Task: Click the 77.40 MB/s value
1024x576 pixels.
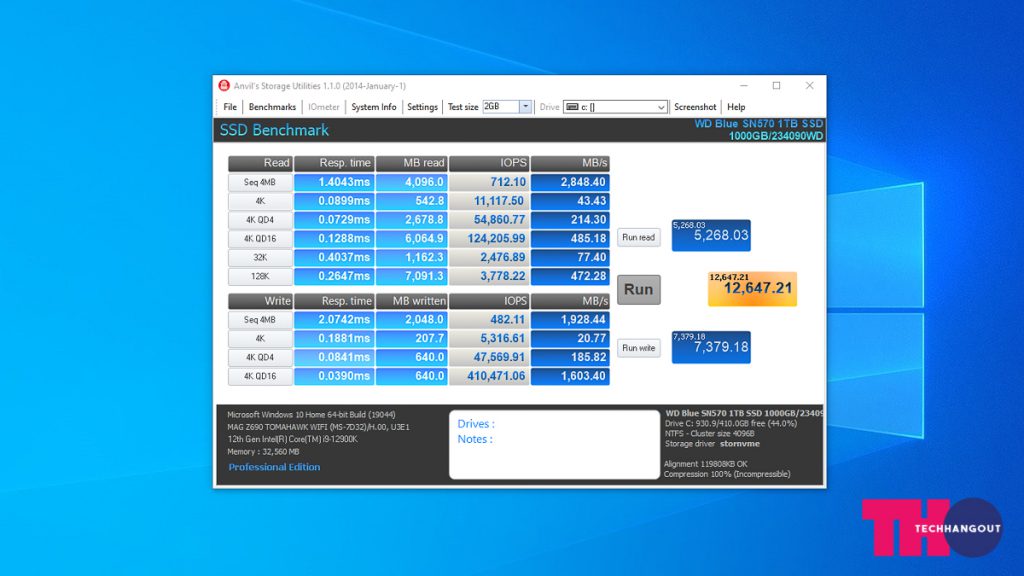Action: tap(570, 257)
